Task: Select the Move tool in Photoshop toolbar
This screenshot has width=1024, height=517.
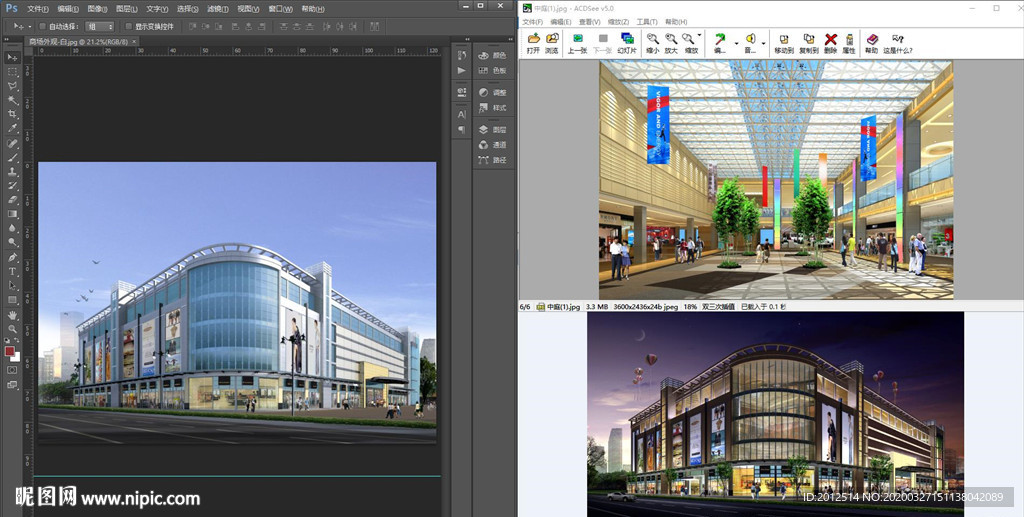Action: [13, 58]
